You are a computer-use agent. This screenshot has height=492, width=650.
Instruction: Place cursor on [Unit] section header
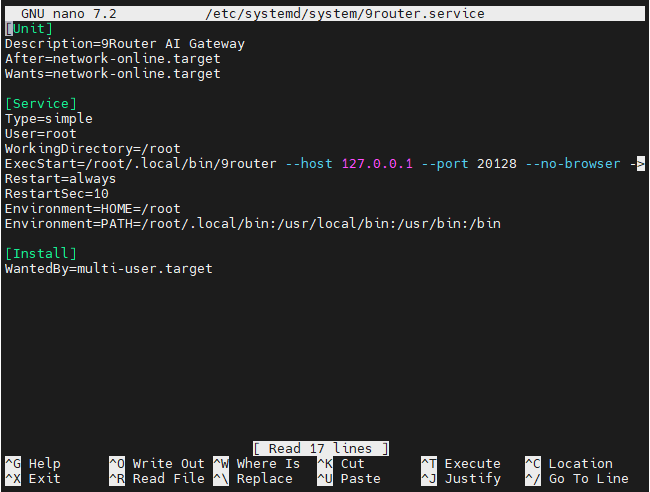tap(29, 29)
